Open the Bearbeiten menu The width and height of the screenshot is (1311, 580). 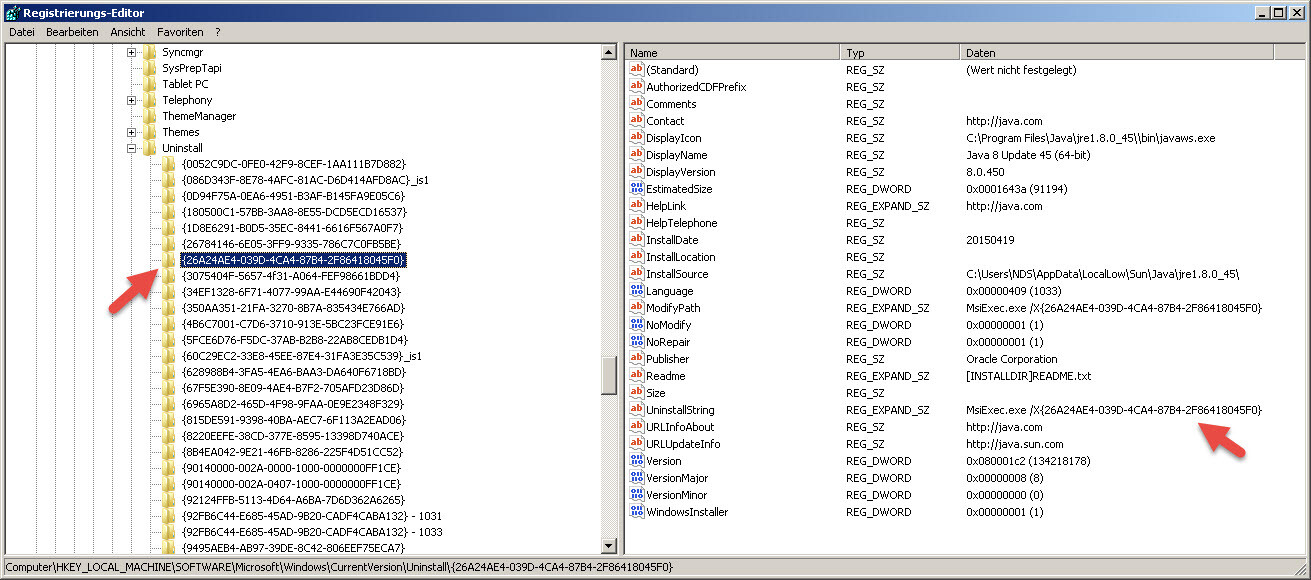72,32
